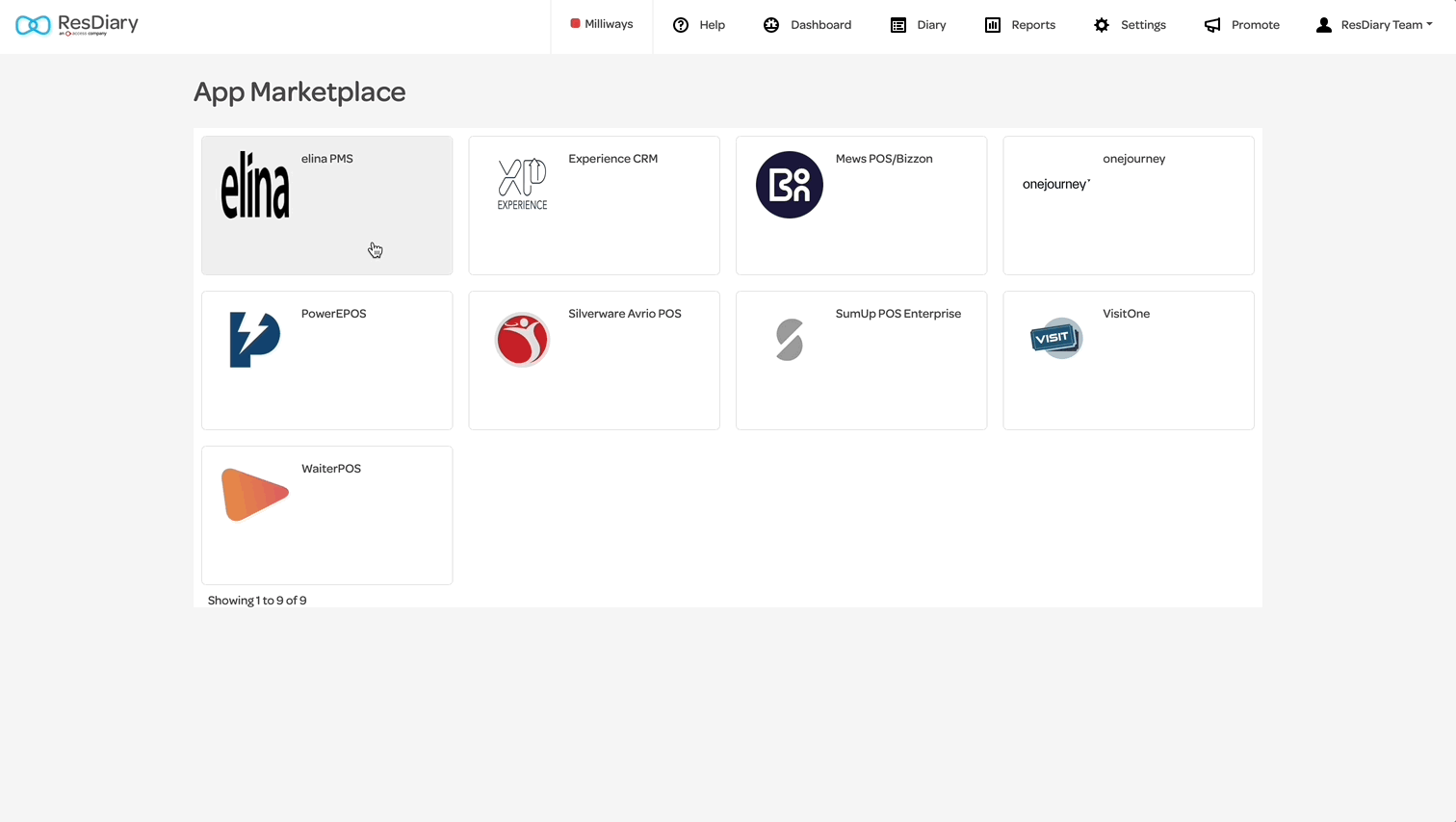Image resolution: width=1456 pixels, height=822 pixels.
Task: Click the App Marketplace heading
Action: coord(299,91)
